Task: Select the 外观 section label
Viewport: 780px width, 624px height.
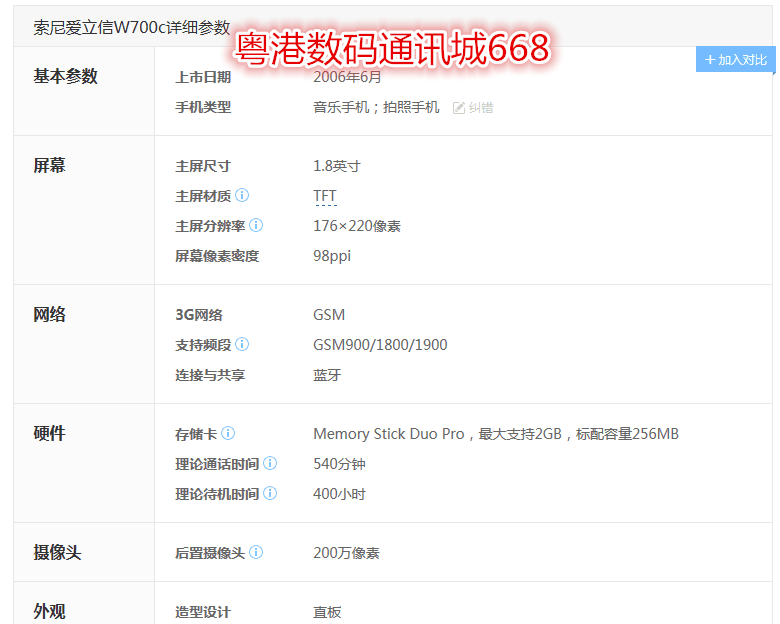Action: tap(49, 611)
